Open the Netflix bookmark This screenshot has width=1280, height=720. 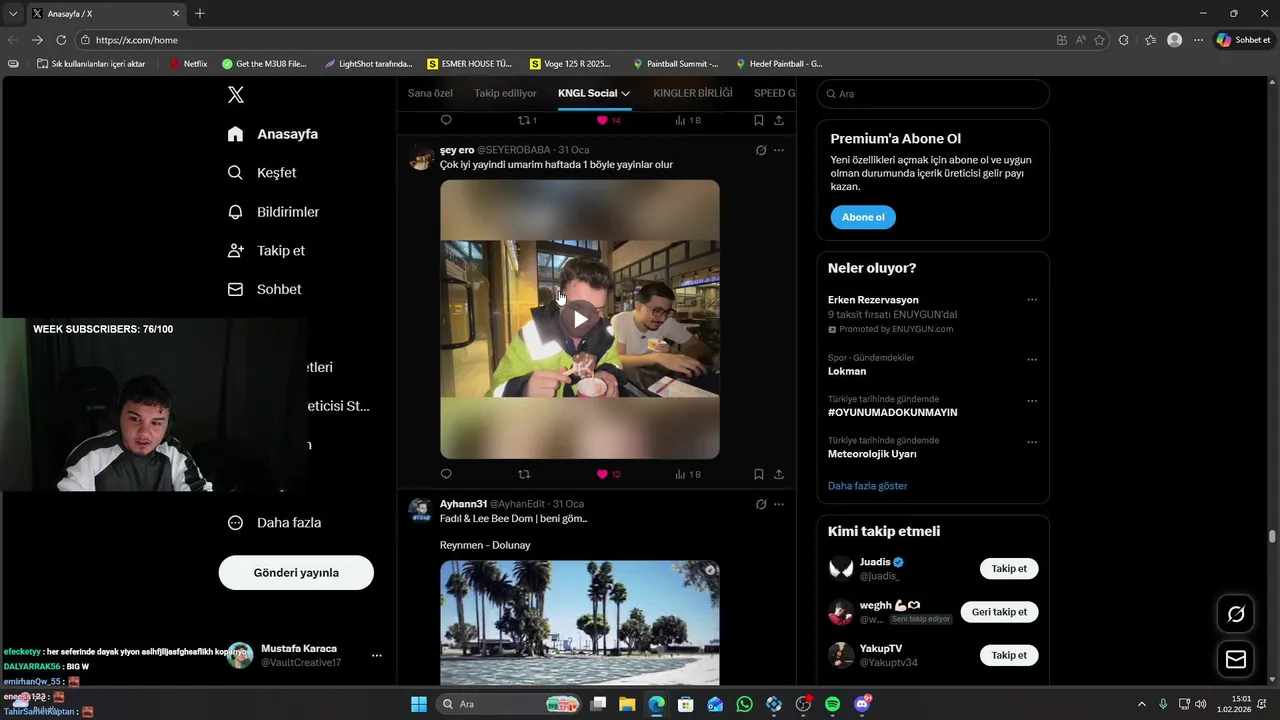188,63
